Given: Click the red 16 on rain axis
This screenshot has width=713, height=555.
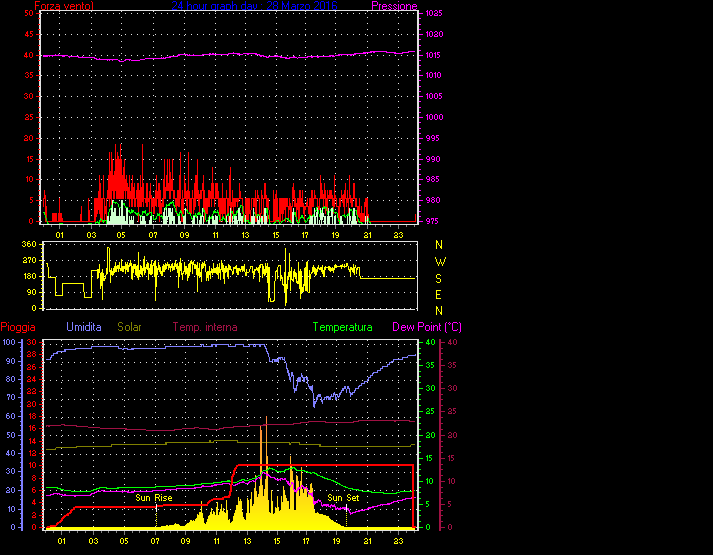Looking at the screenshot, I should [32, 429].
